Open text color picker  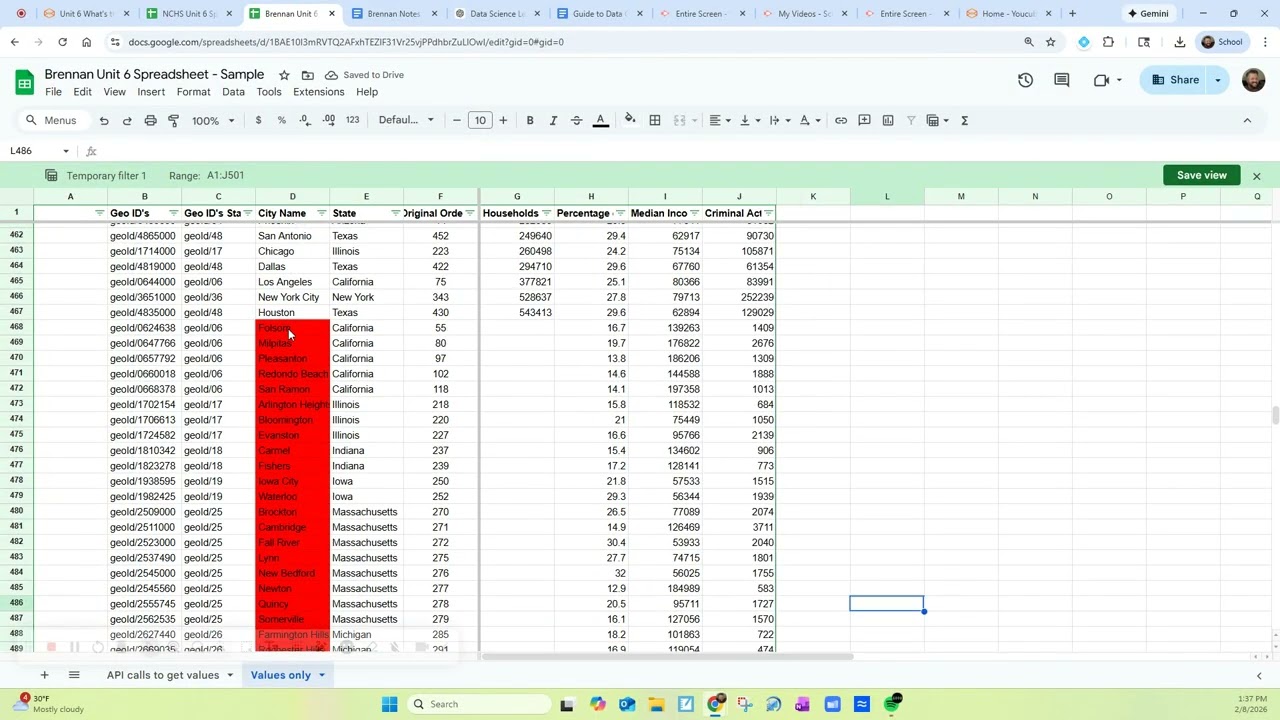[x=600, y=120]
